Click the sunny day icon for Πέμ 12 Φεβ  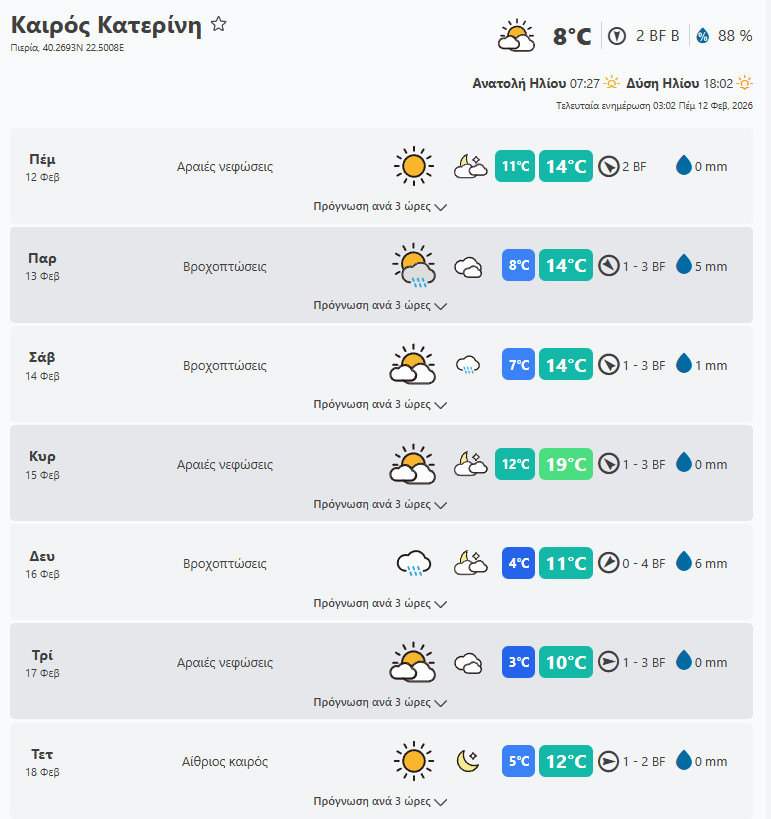coord(413,166)
